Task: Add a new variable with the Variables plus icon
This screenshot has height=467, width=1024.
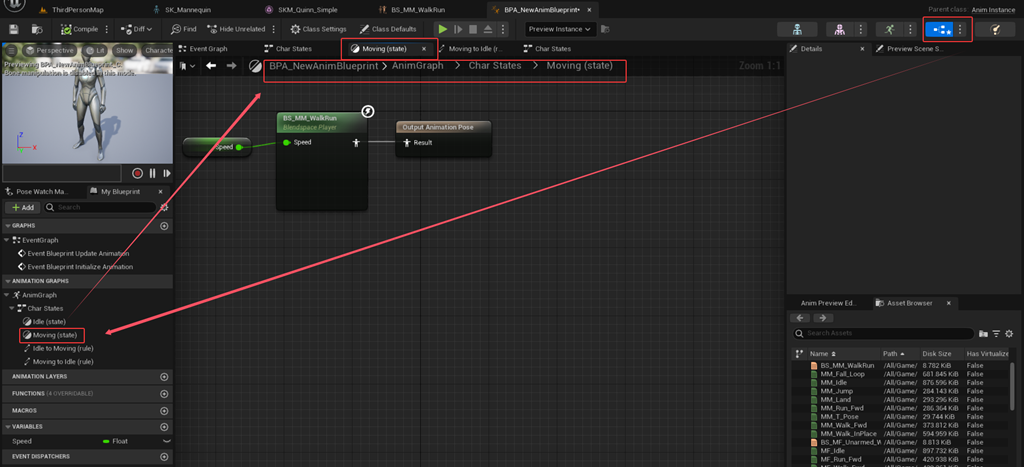Action: click(x=164, y=427)
